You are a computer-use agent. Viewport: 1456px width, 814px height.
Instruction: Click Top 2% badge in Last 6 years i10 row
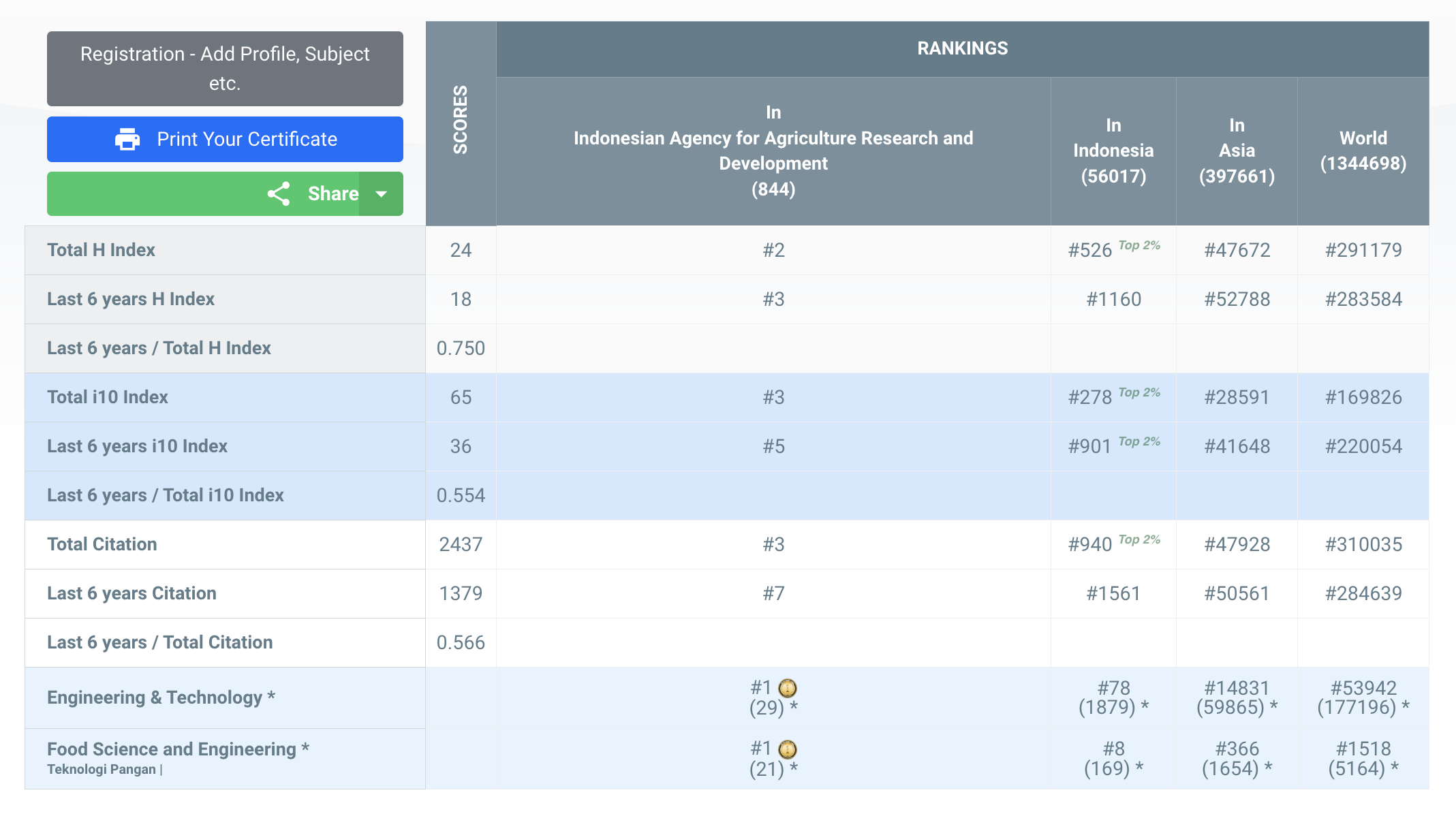(1139, 441)
